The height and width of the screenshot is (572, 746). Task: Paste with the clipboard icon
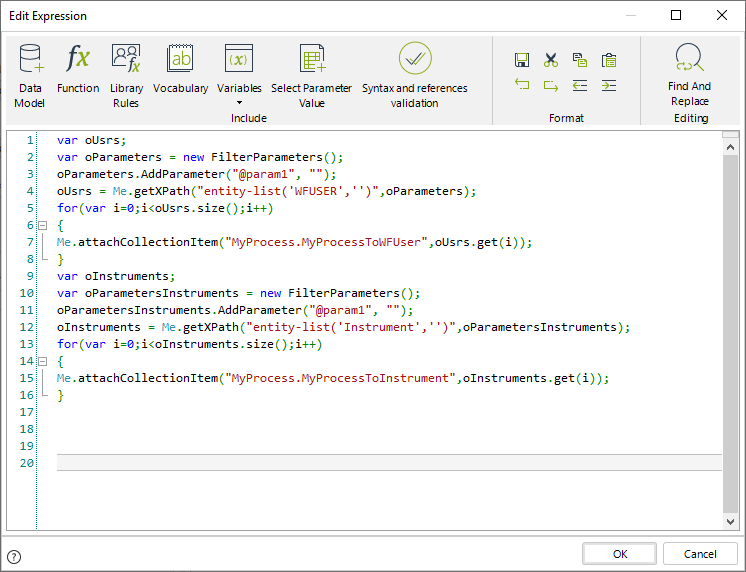point(609,60)
